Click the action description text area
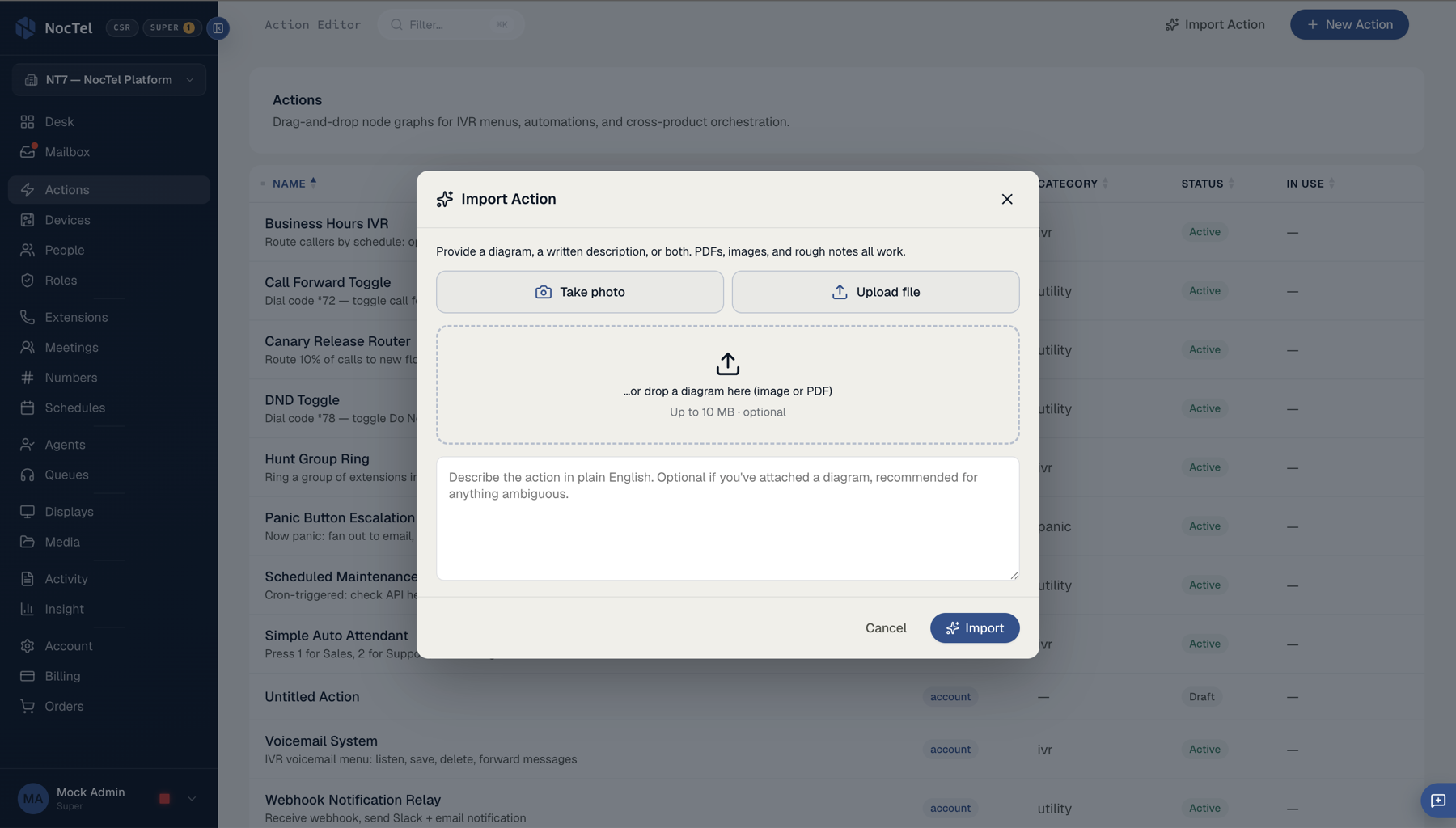 (x=728, y=518)
